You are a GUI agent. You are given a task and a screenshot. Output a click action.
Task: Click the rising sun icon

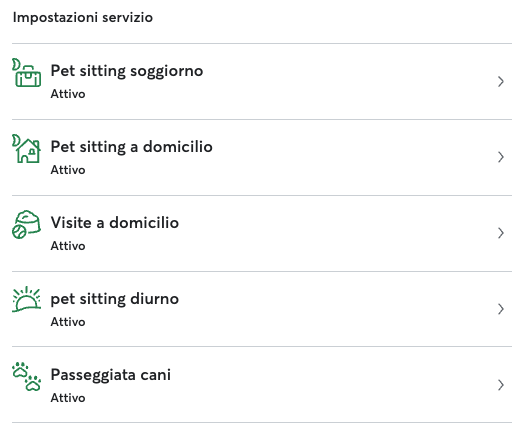26,299
